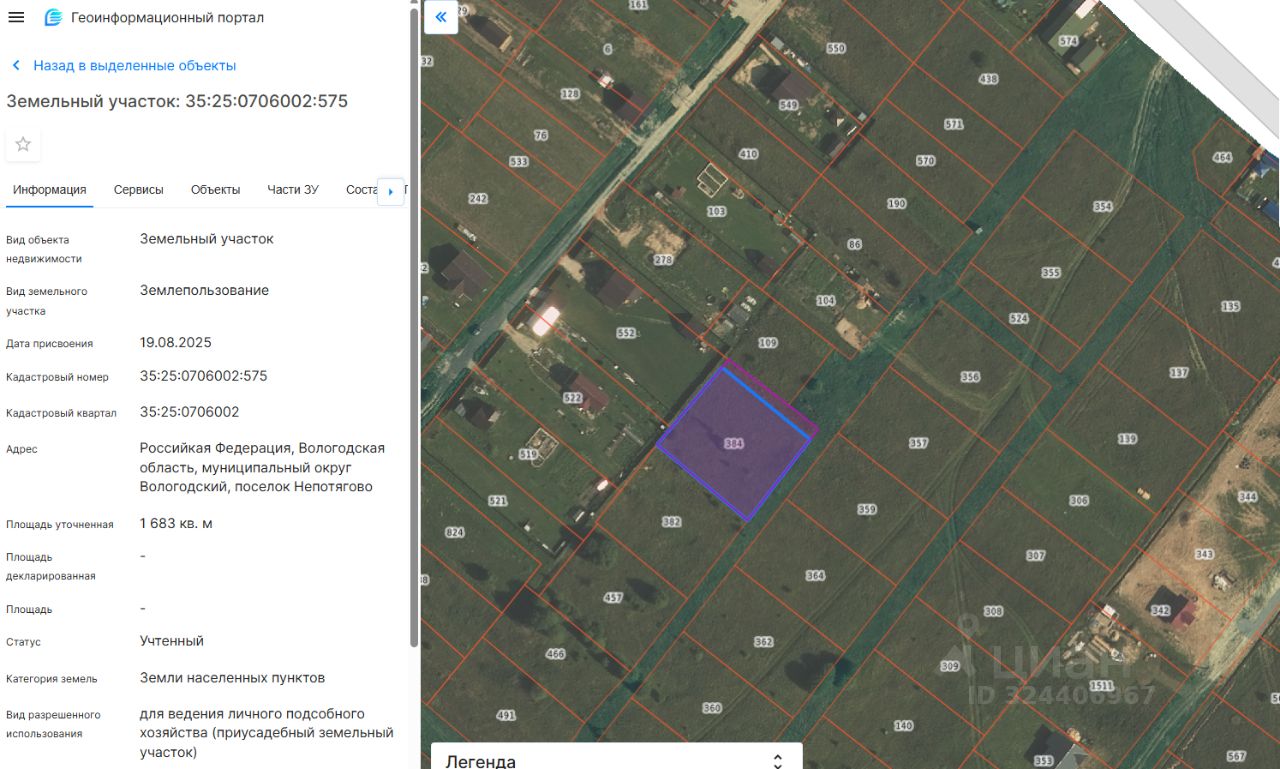Select parcel 190 on the map
1280x769 pixels.
pyautogui.click(x=896, y=204)
